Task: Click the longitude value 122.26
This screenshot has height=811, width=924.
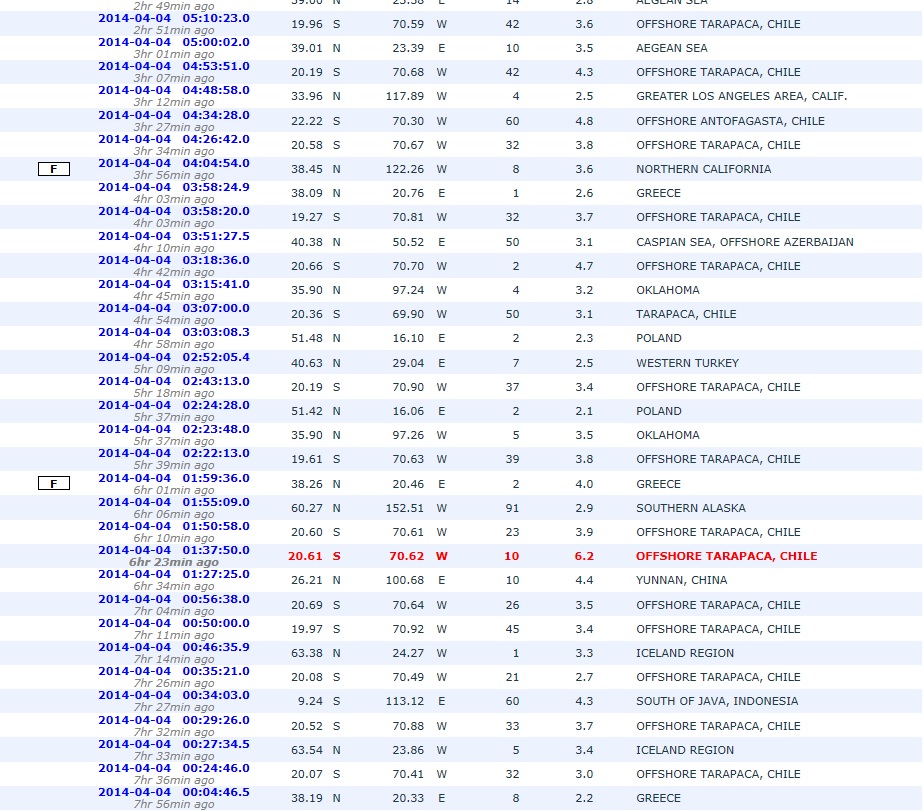Action: point(405,169)
